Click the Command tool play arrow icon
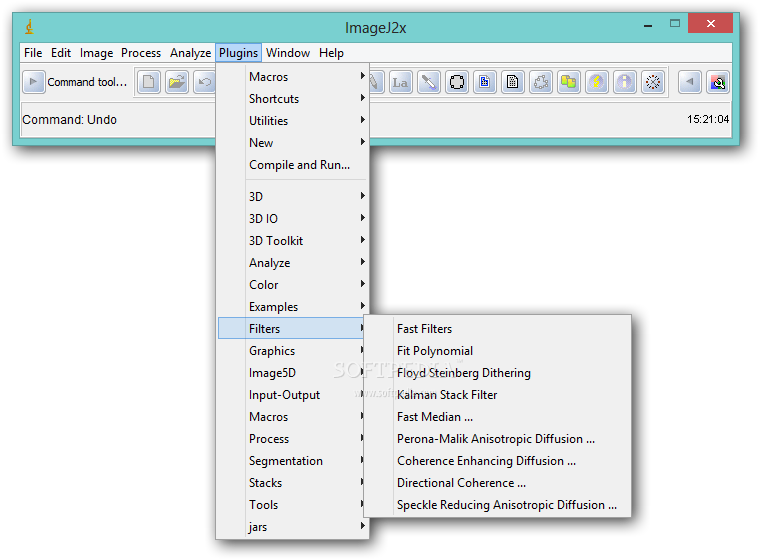 click(x=33, y=82)
